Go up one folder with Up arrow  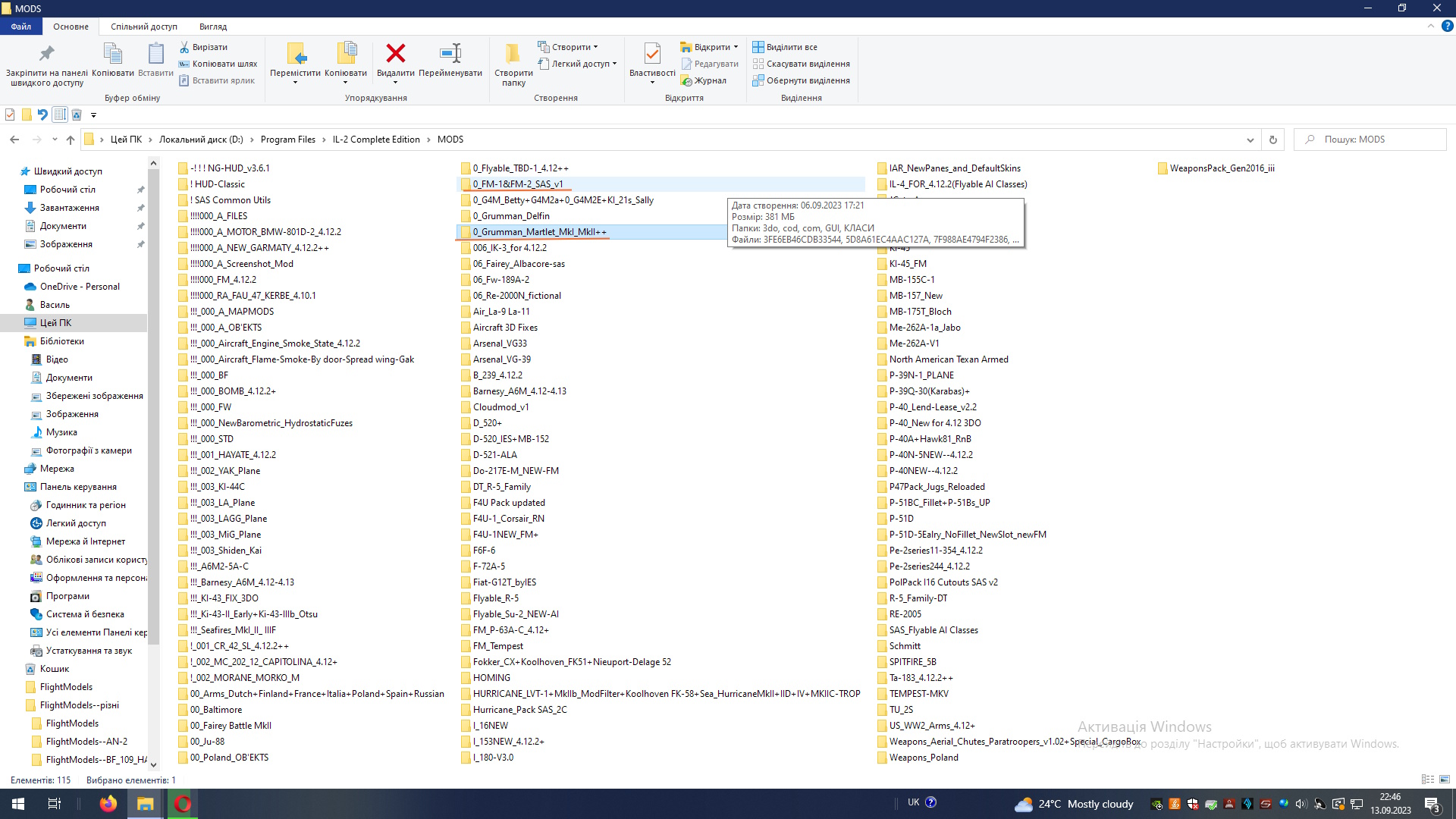pyautogui.click(x=71, y=140)
